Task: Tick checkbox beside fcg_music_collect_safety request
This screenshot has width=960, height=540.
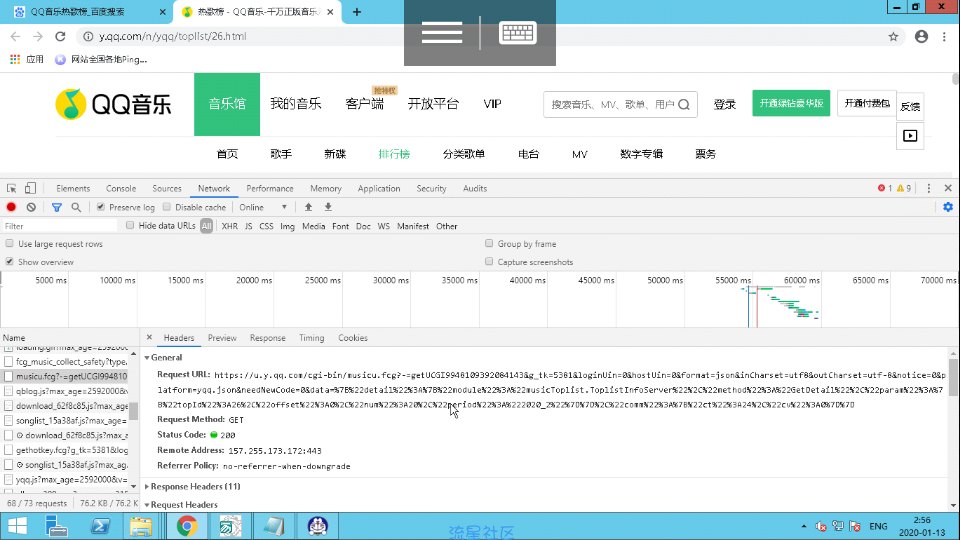Action: point(9,362)
